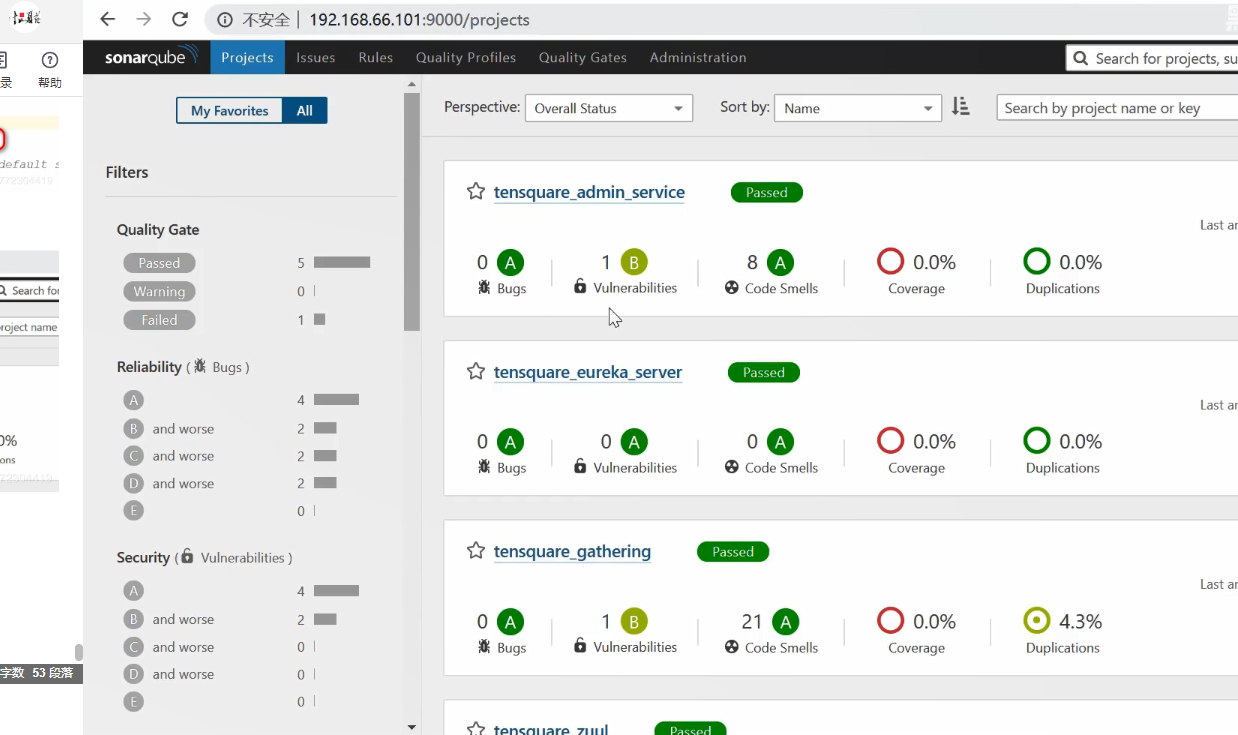The image size is (1238, 735).
Task: Click Bugs A rating of tensquare_gathering
Action: (510, 622)
